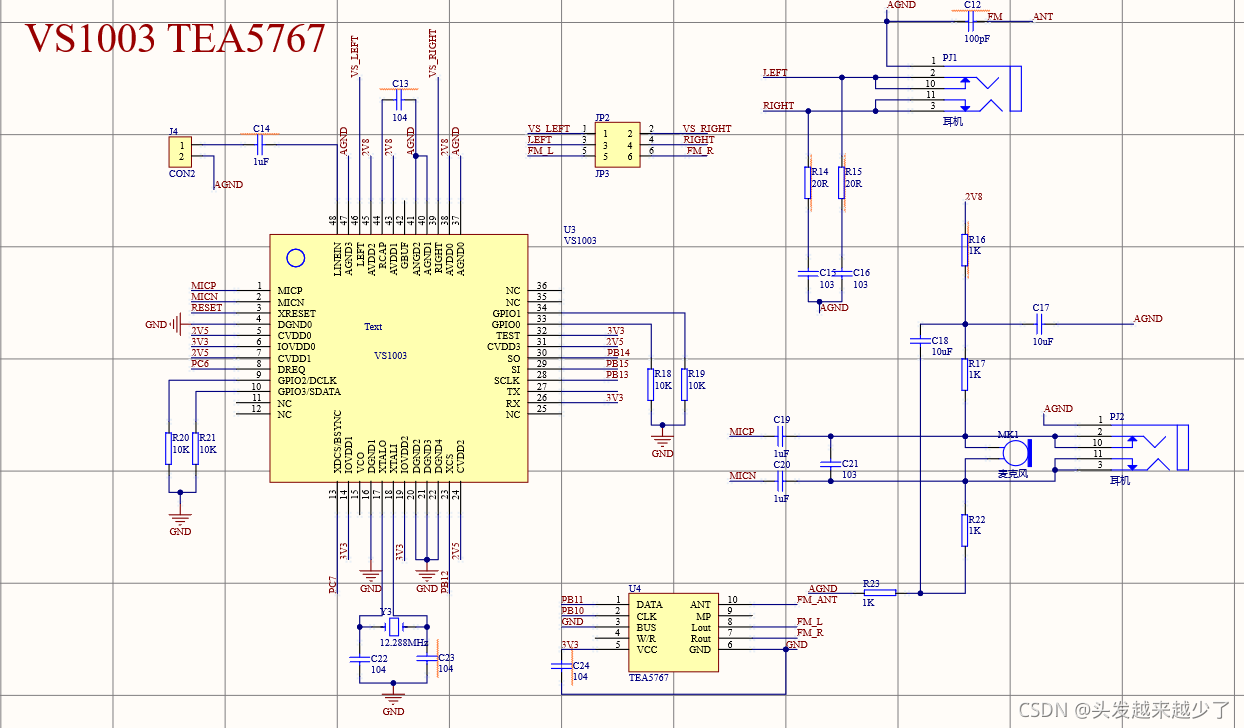Viewport: 1244px width, 728px height.
Task: Click the R21 resistor symbol
Action: coord(195,448)
